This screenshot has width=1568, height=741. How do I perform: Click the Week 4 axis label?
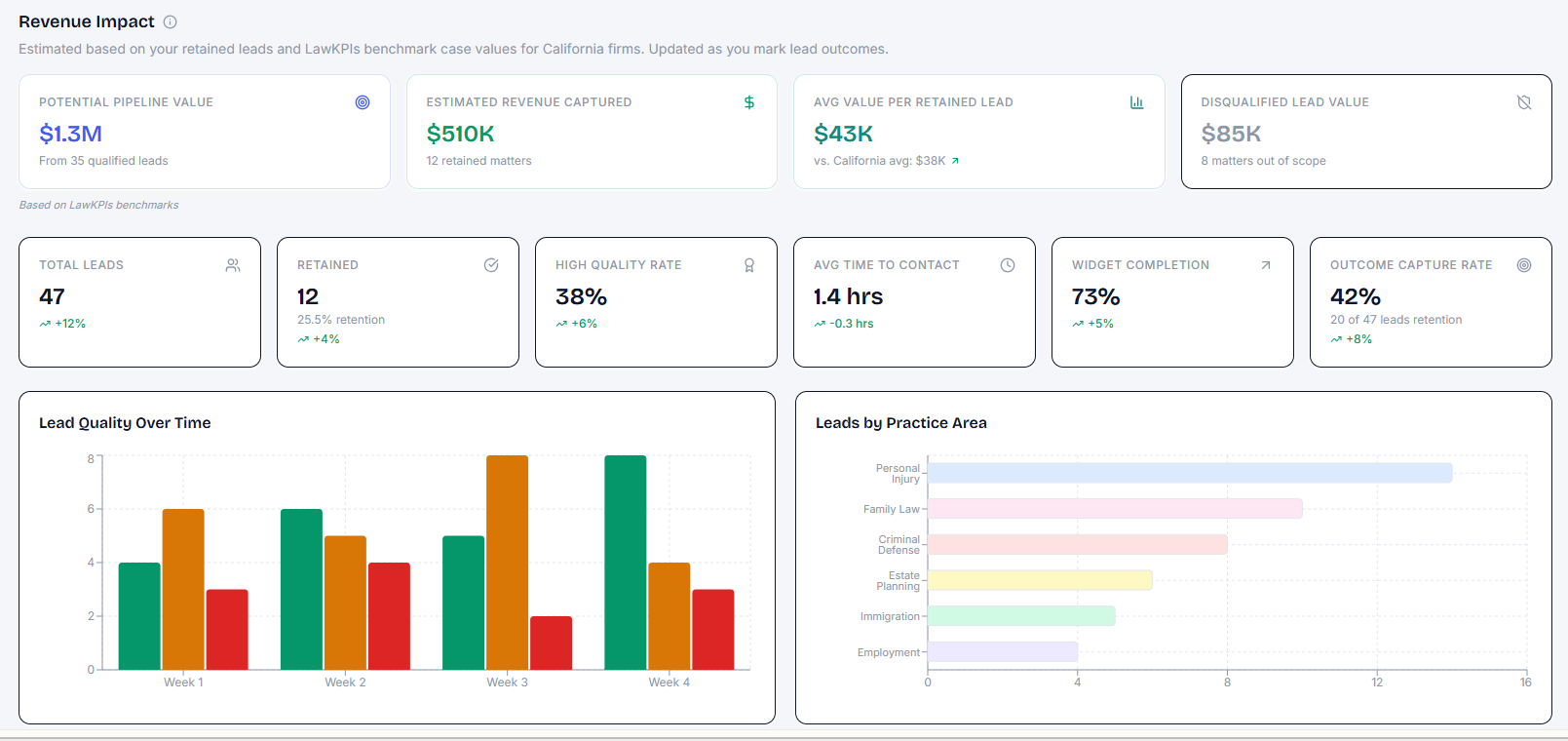pyautogui.click(x=669, y=682)
